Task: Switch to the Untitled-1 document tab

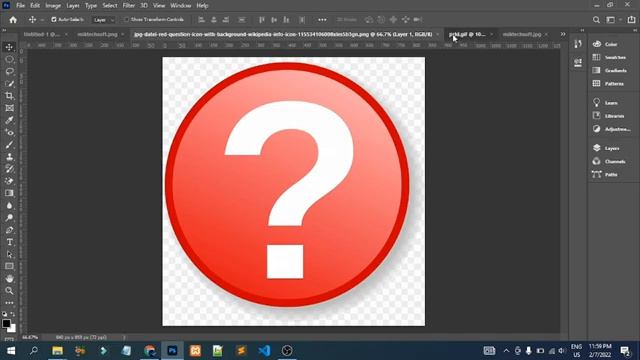Action: pyautogui.click(x=42, y=34)
